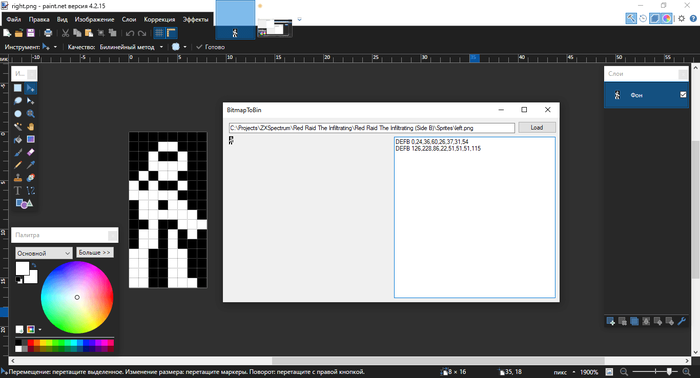
Task: Click the Print toolbar icon
Action: [48, 33]
